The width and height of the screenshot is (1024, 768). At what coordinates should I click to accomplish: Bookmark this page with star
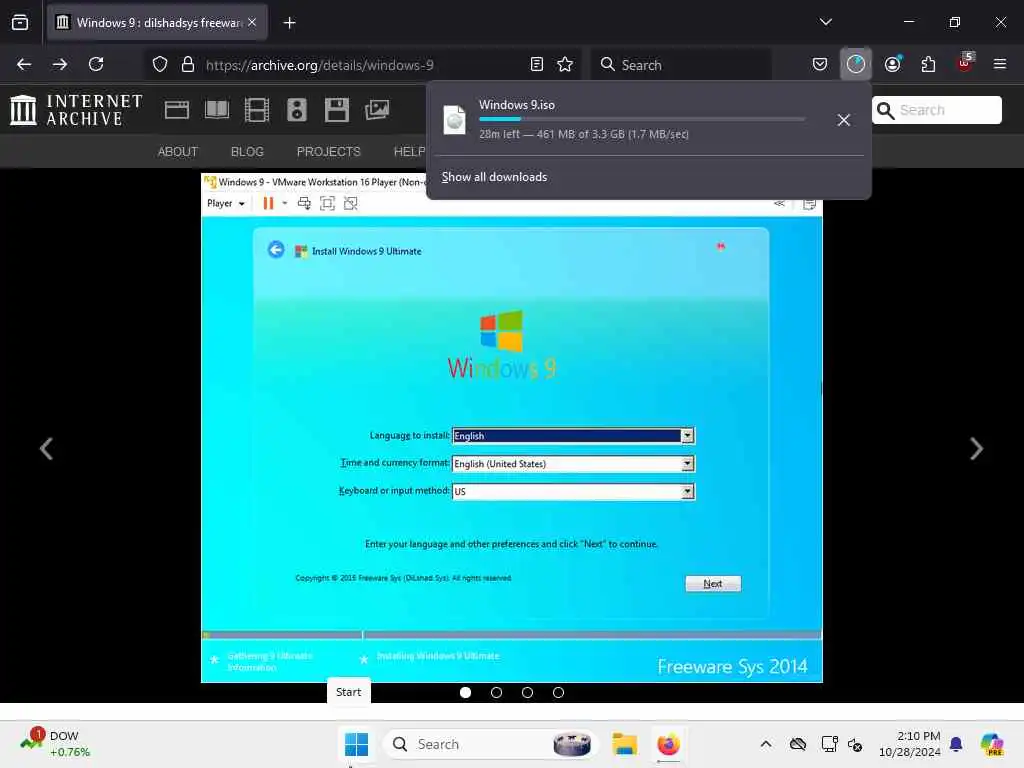pos(565,64)
